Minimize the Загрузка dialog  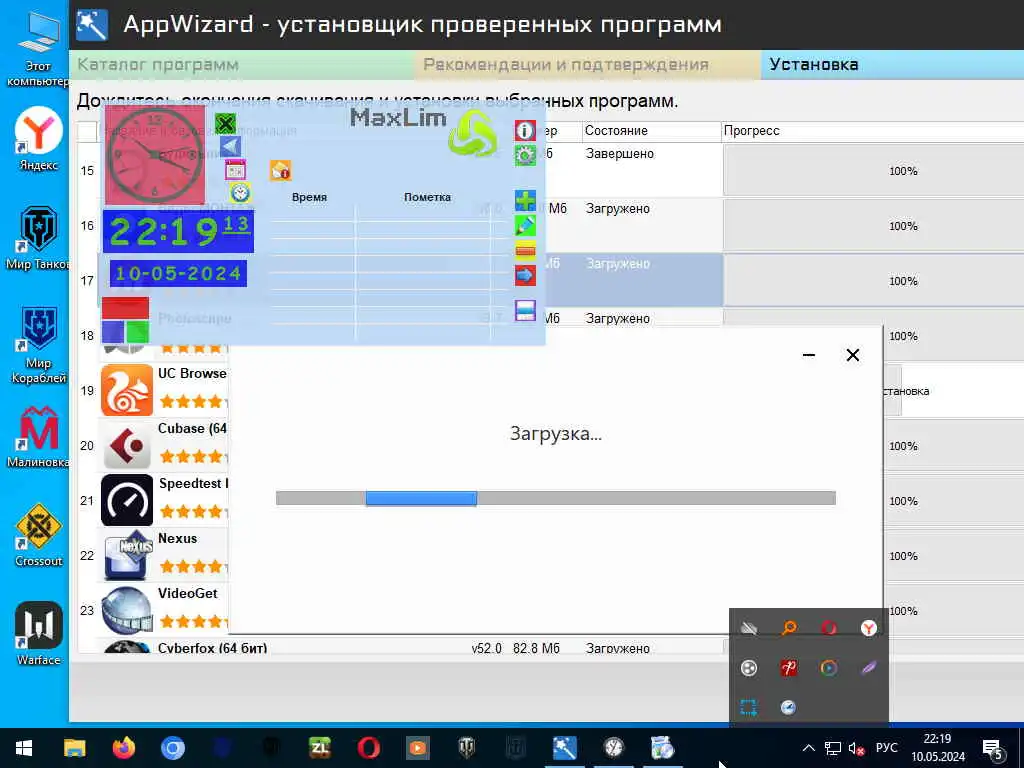808,355
